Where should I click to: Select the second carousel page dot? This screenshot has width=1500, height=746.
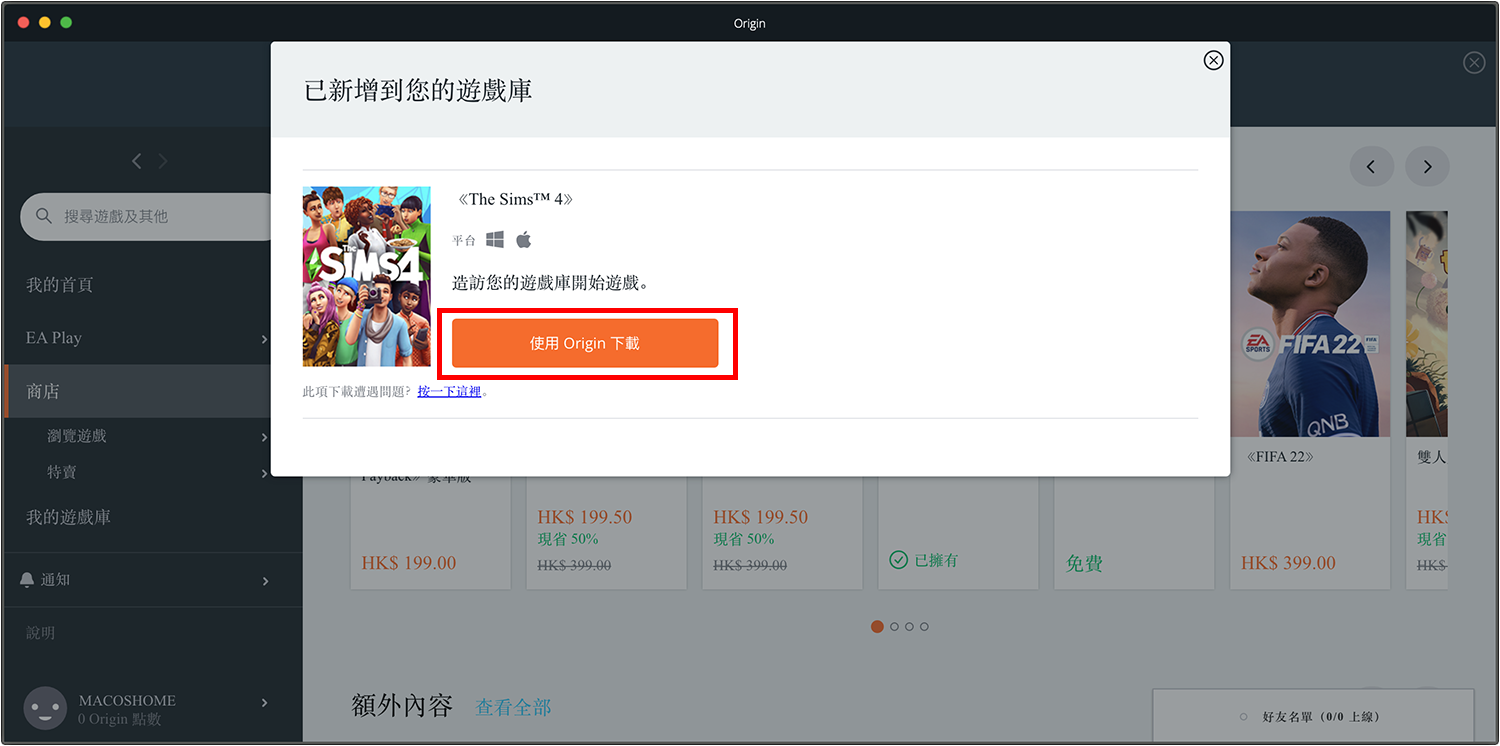coord(893,627)
